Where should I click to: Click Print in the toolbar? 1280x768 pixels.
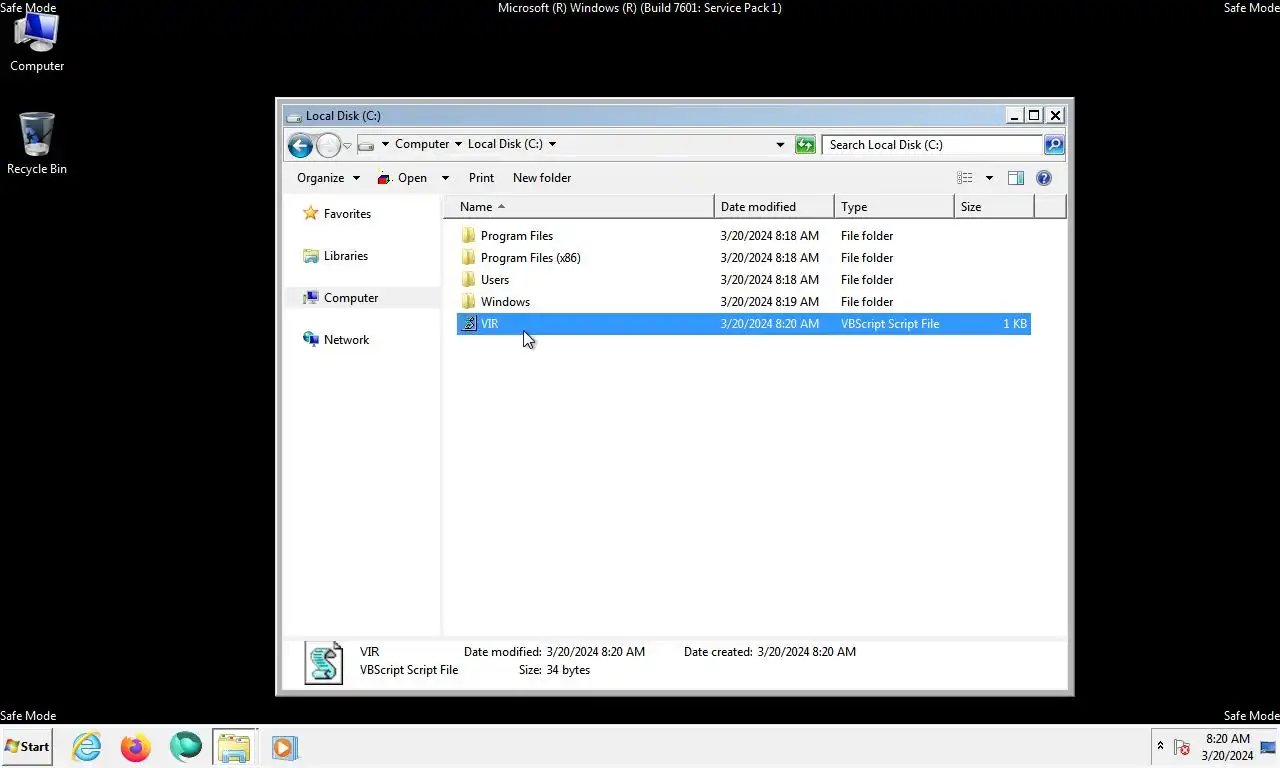click(x=481, y=178)
